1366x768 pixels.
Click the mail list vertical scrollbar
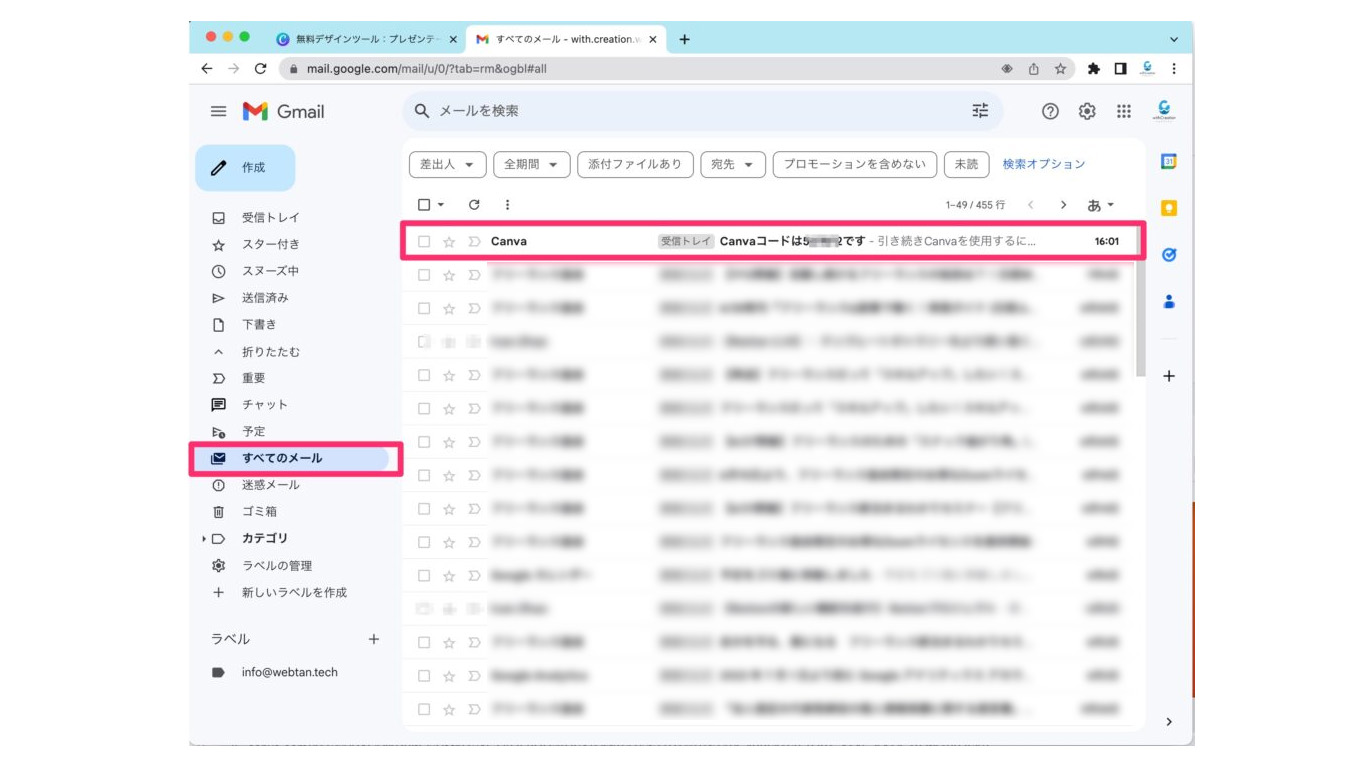point(1141,300)
